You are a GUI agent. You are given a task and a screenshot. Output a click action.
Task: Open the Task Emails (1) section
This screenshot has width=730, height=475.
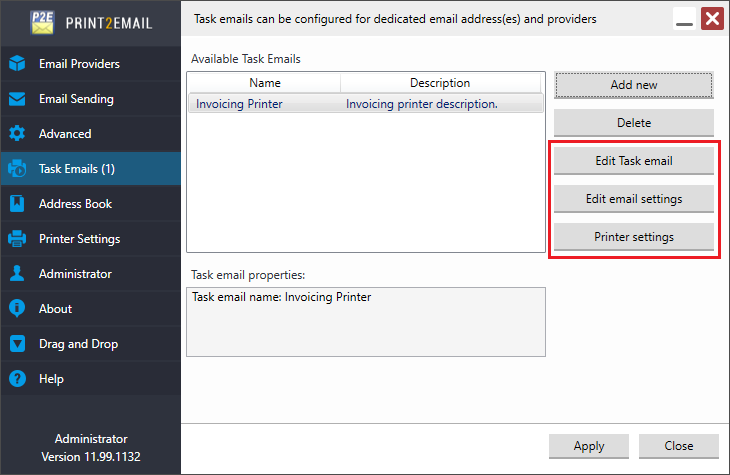coord(91,169)
